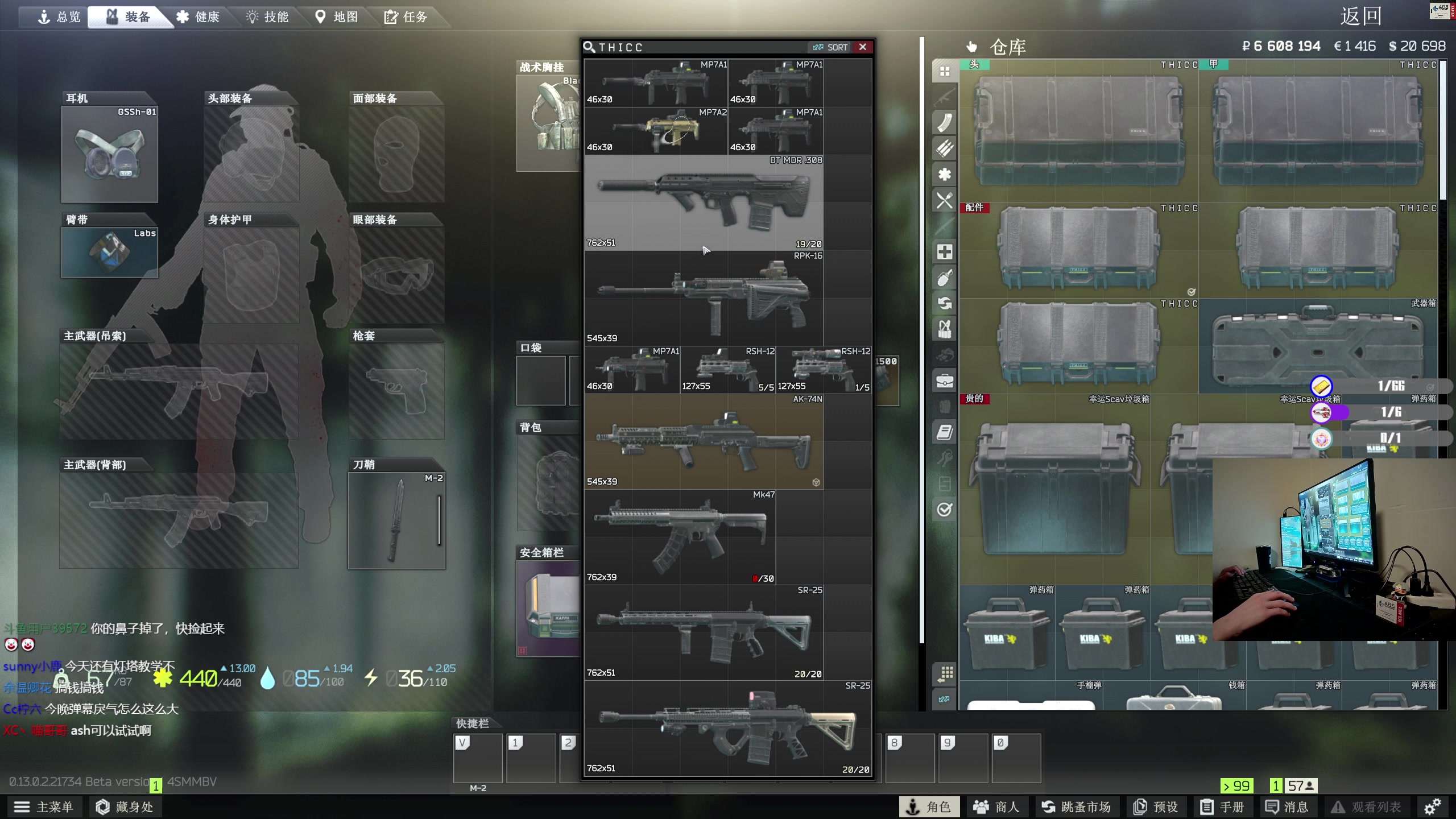Select the DT MDR .308 rifle

(704, 202)
